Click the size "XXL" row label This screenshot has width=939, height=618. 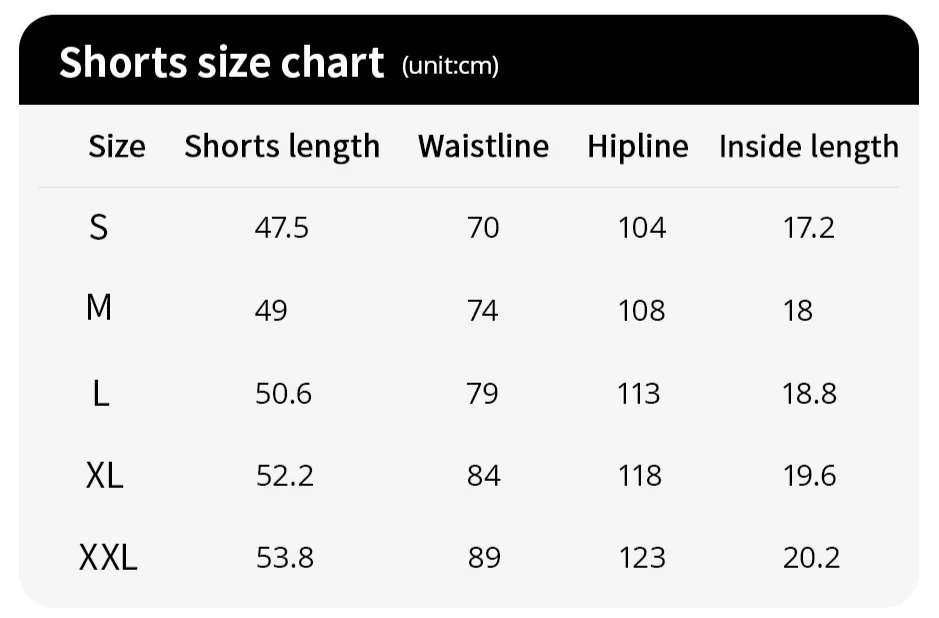point(108,557)
